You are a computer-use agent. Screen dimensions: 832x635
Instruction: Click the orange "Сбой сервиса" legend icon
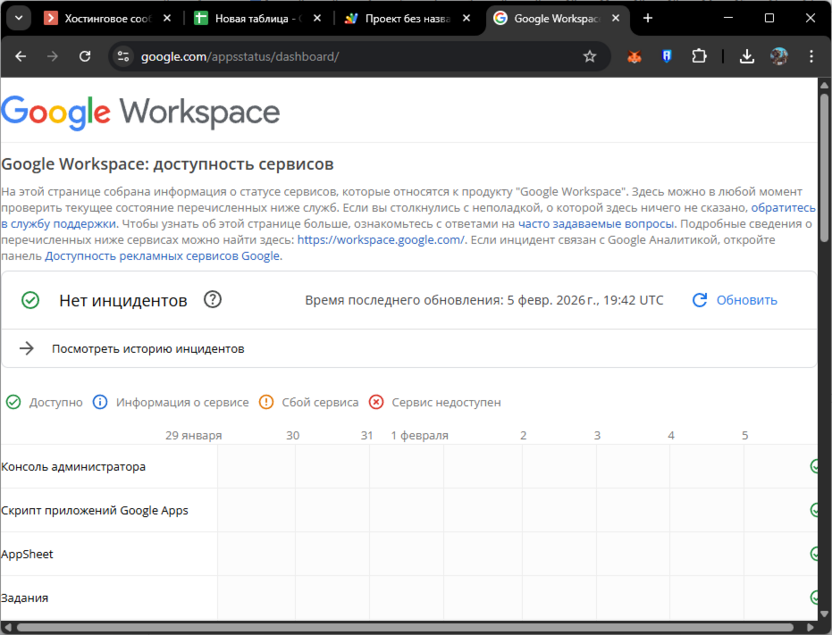click(x=266, y=402)
